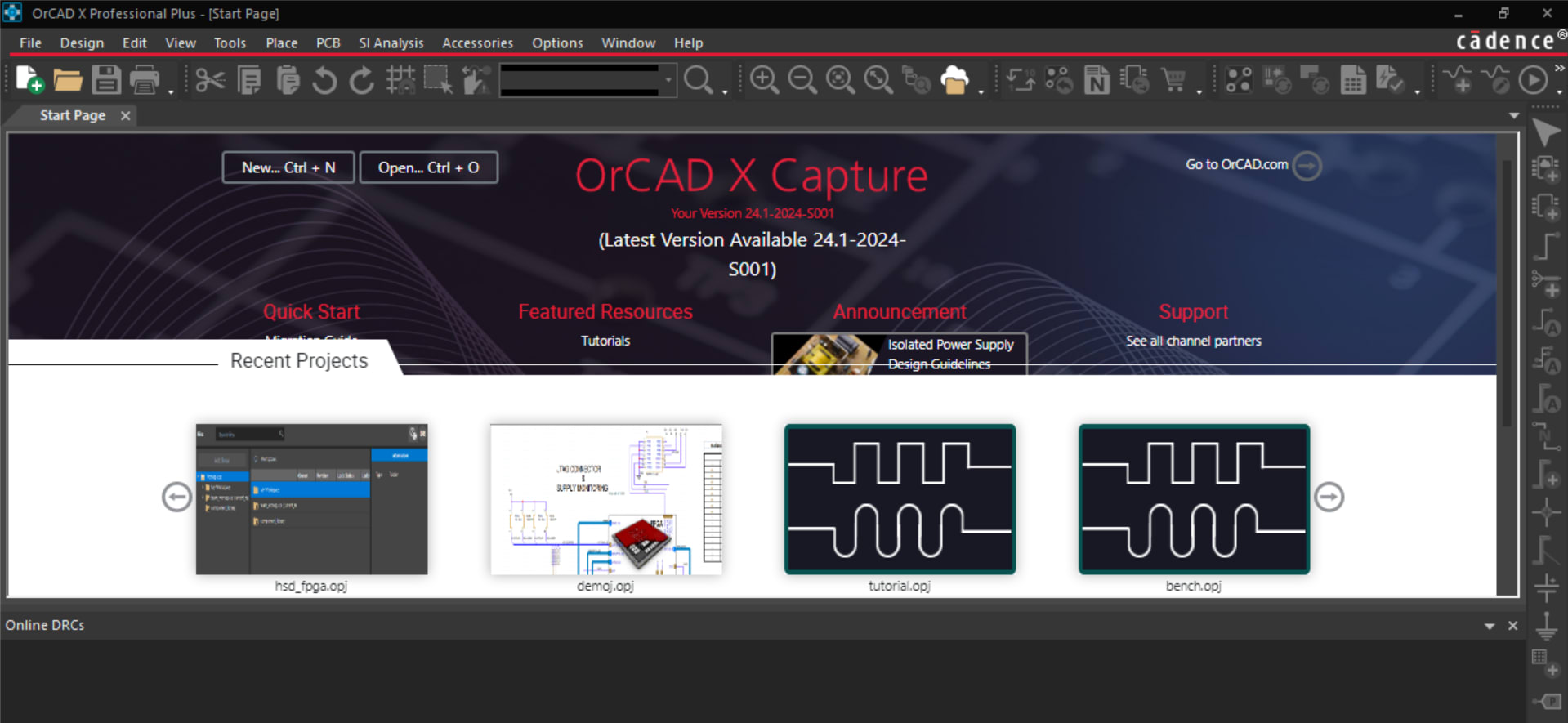Click the Bill of Materials table icon
The height and width of the screenshot is (723, 1568).
(x=1353, y=80)
